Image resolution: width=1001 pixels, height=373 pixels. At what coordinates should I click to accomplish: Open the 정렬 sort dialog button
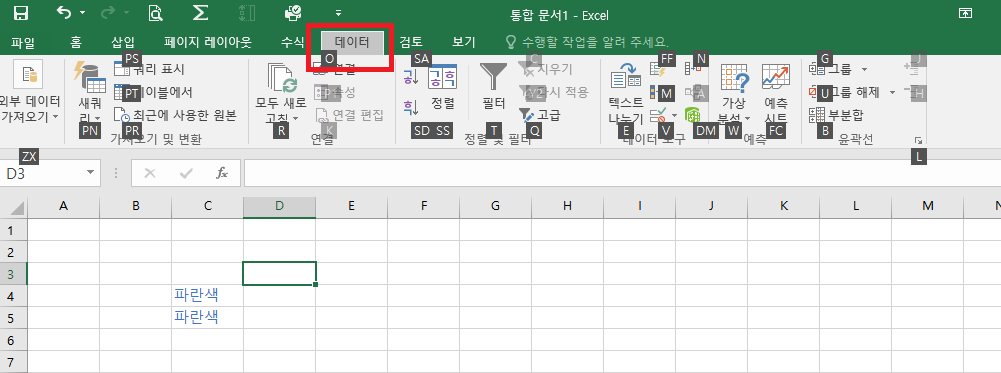pyautogui.click(x=442, y=86)
